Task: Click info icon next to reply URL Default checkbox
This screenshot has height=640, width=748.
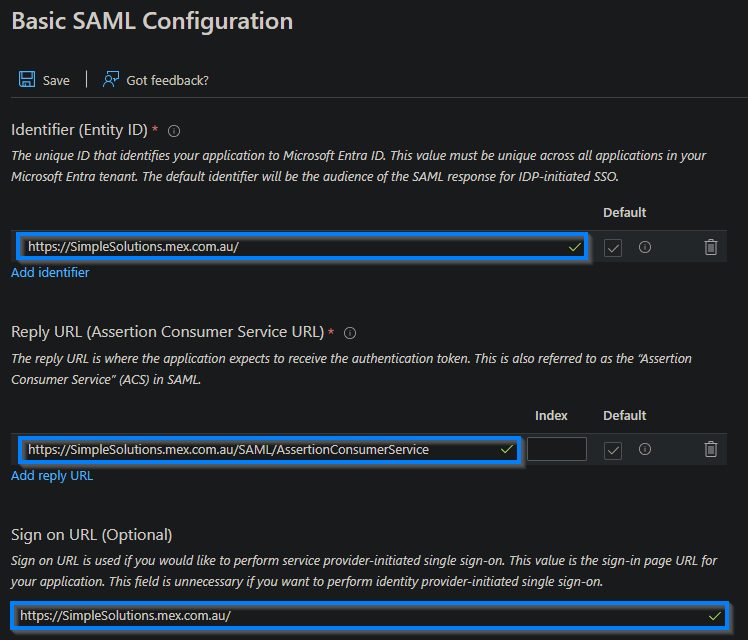Action: pyautogui.click(x=645, y=450)
